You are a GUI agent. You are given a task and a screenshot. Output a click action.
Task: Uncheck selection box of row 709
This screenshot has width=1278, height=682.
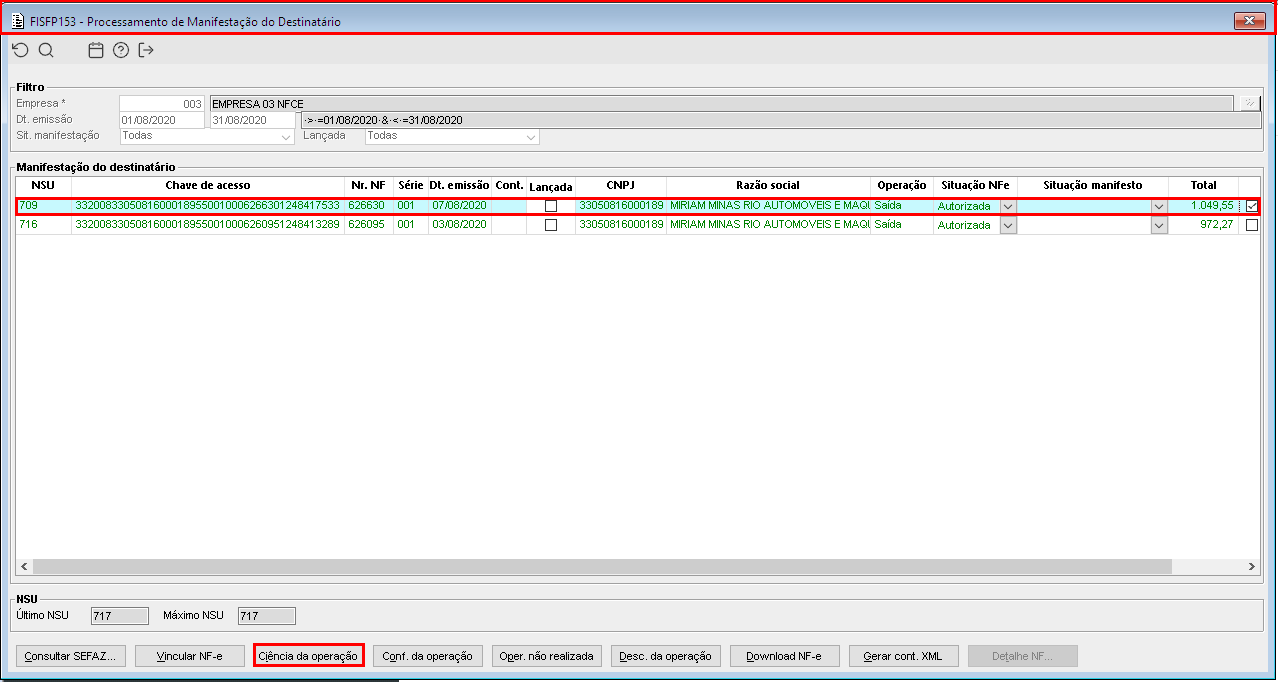coord(1252,206)
